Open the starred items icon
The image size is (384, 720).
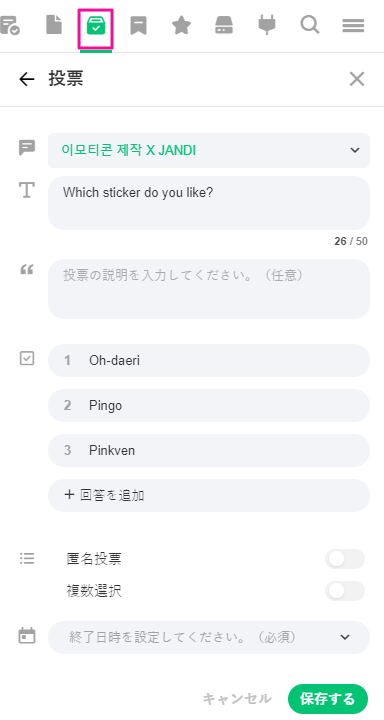pos(181,25)
